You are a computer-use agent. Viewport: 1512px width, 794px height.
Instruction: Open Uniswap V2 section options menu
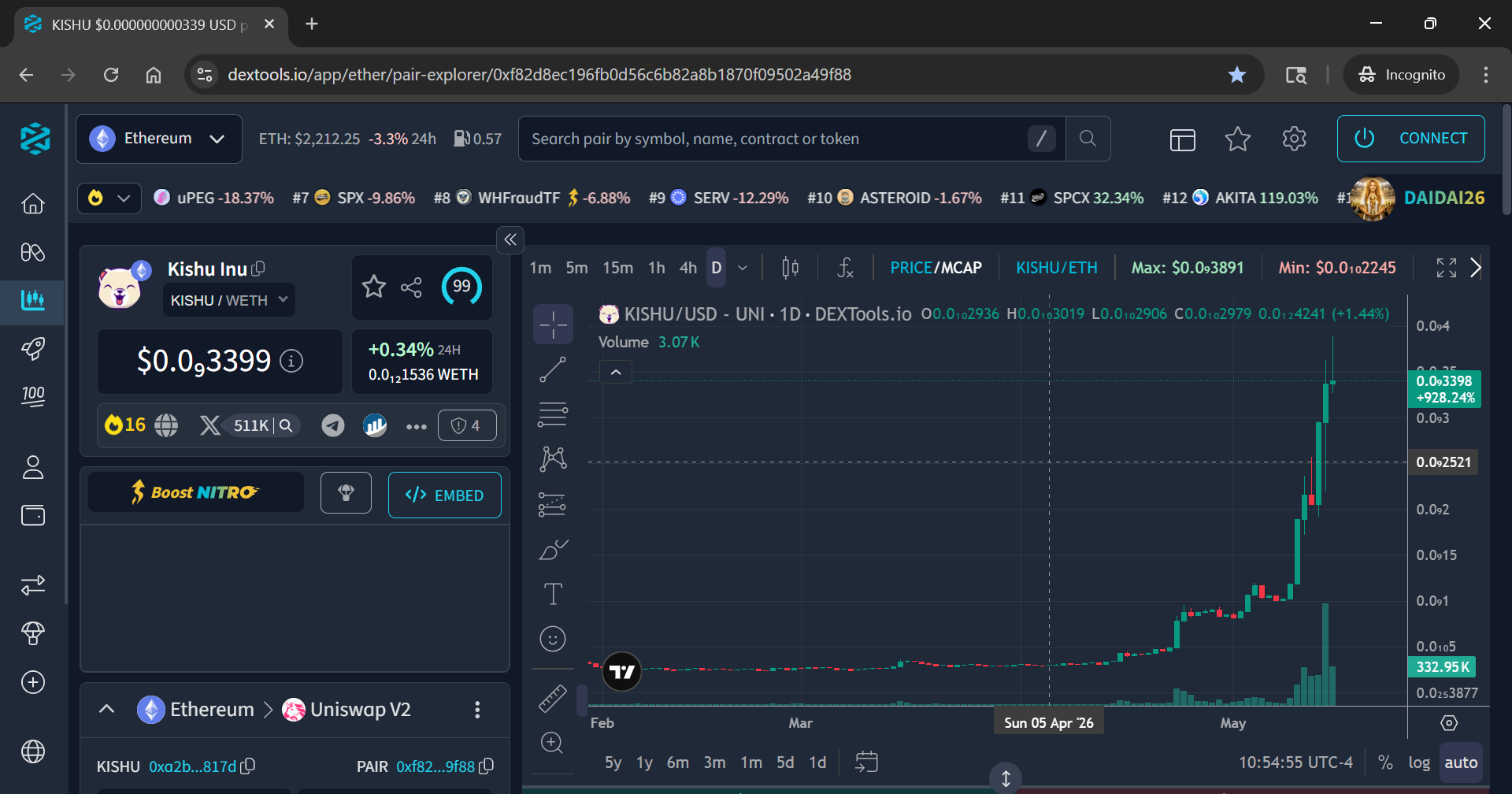[477, 710]
